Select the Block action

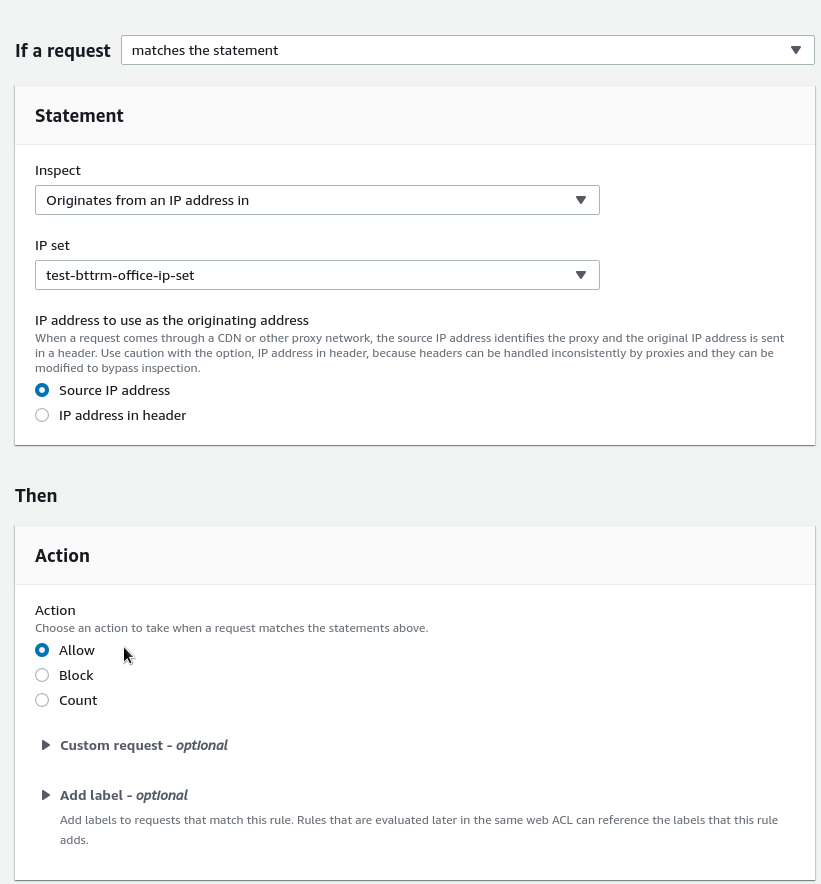coord(42,675)
